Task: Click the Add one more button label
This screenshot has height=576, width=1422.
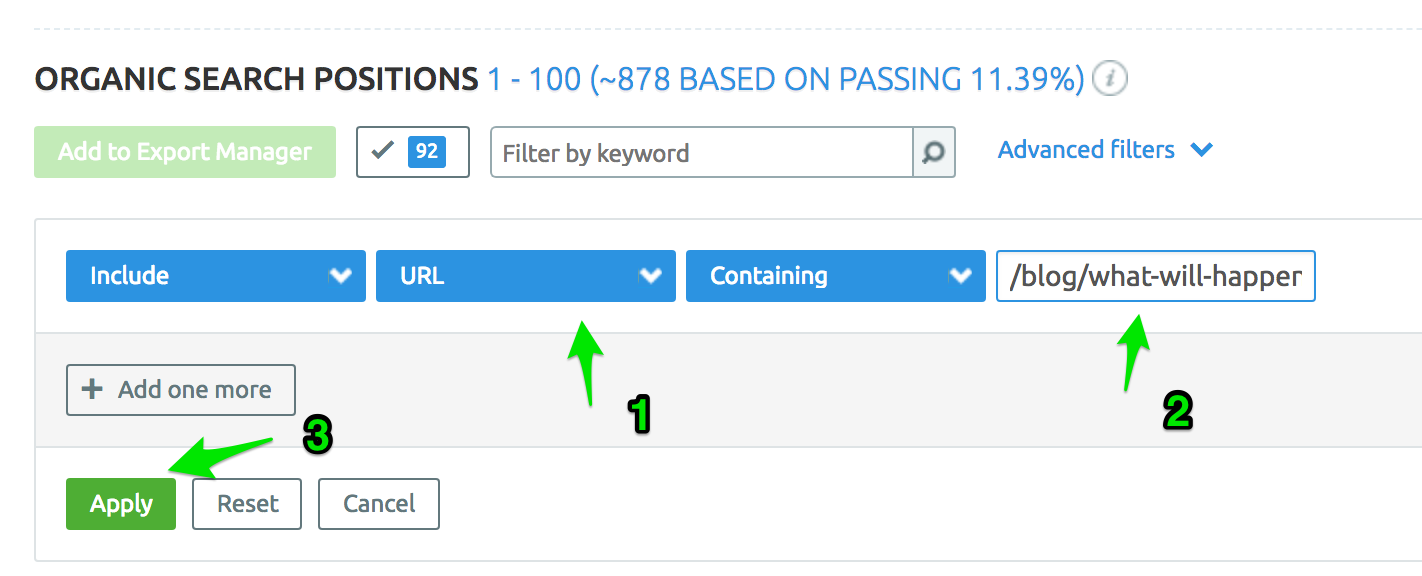Action: 194,389
